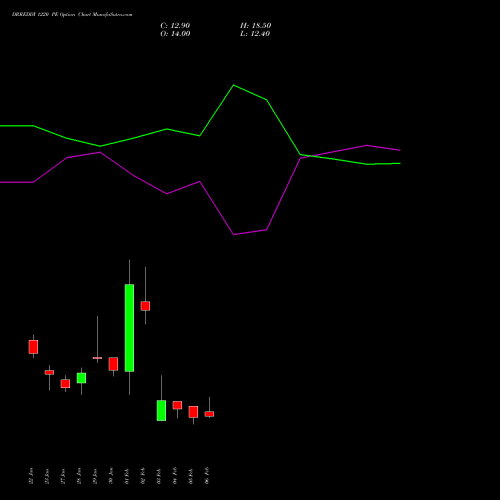Click the 22 Jan date label
Screen dimensions: 500x500
click(x=31, y=476)
